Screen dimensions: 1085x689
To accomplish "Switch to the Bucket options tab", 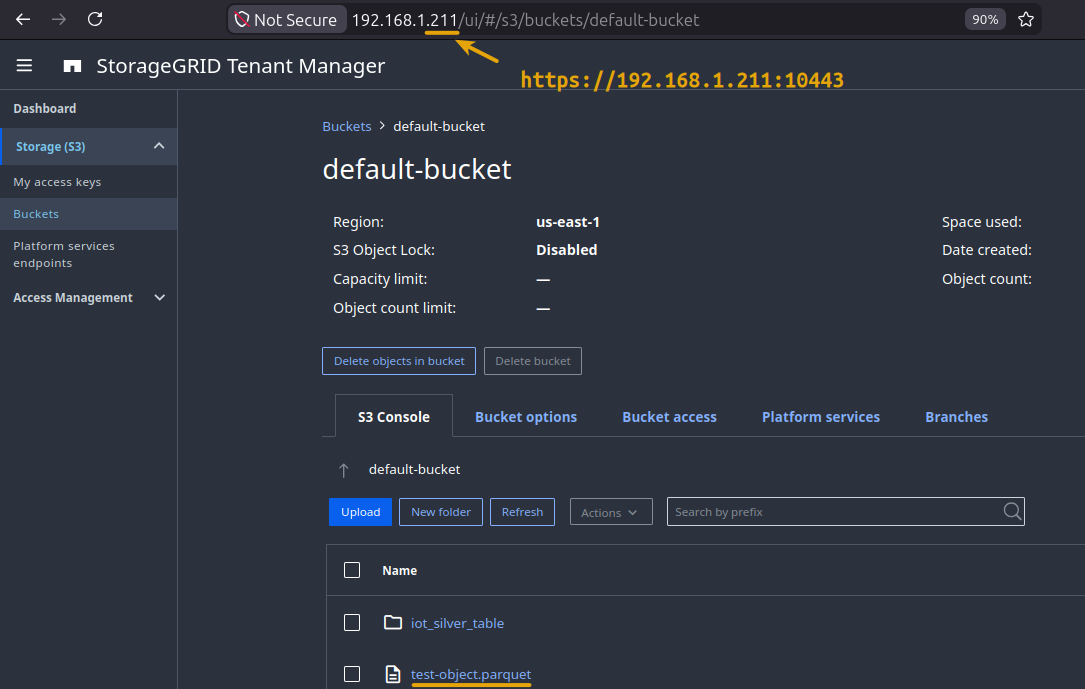I will [x=526, y=416].
